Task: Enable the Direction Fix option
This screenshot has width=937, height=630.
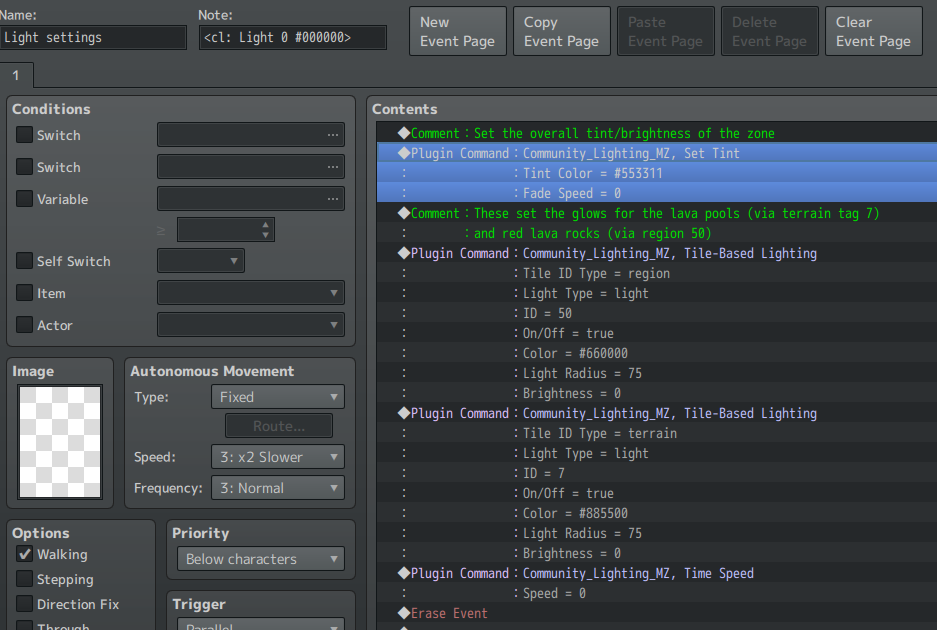Action: click(25, 604)
